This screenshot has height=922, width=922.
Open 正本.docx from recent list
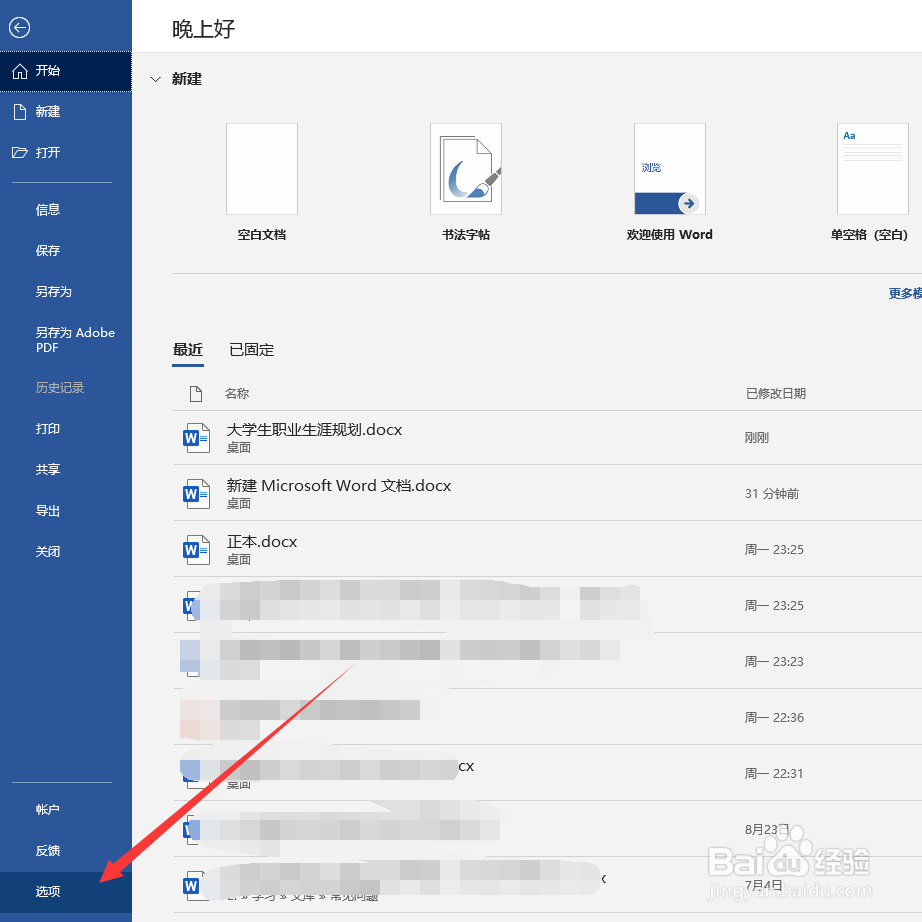[x=262, y=542]
